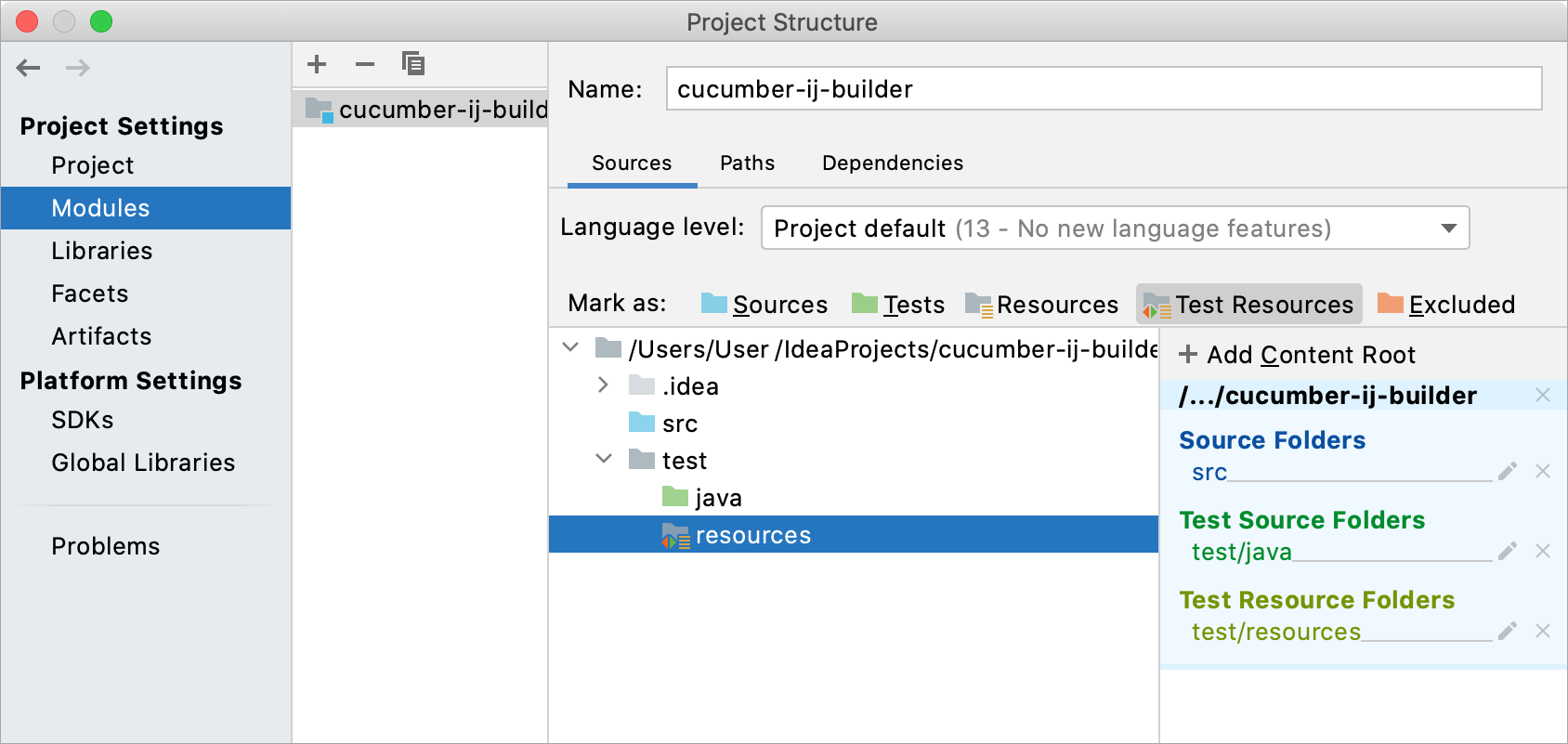Image resolution: width=1568 pixels, height=744 pixels.
Task: Click the back navigation arrow
Action: (29, 68)
